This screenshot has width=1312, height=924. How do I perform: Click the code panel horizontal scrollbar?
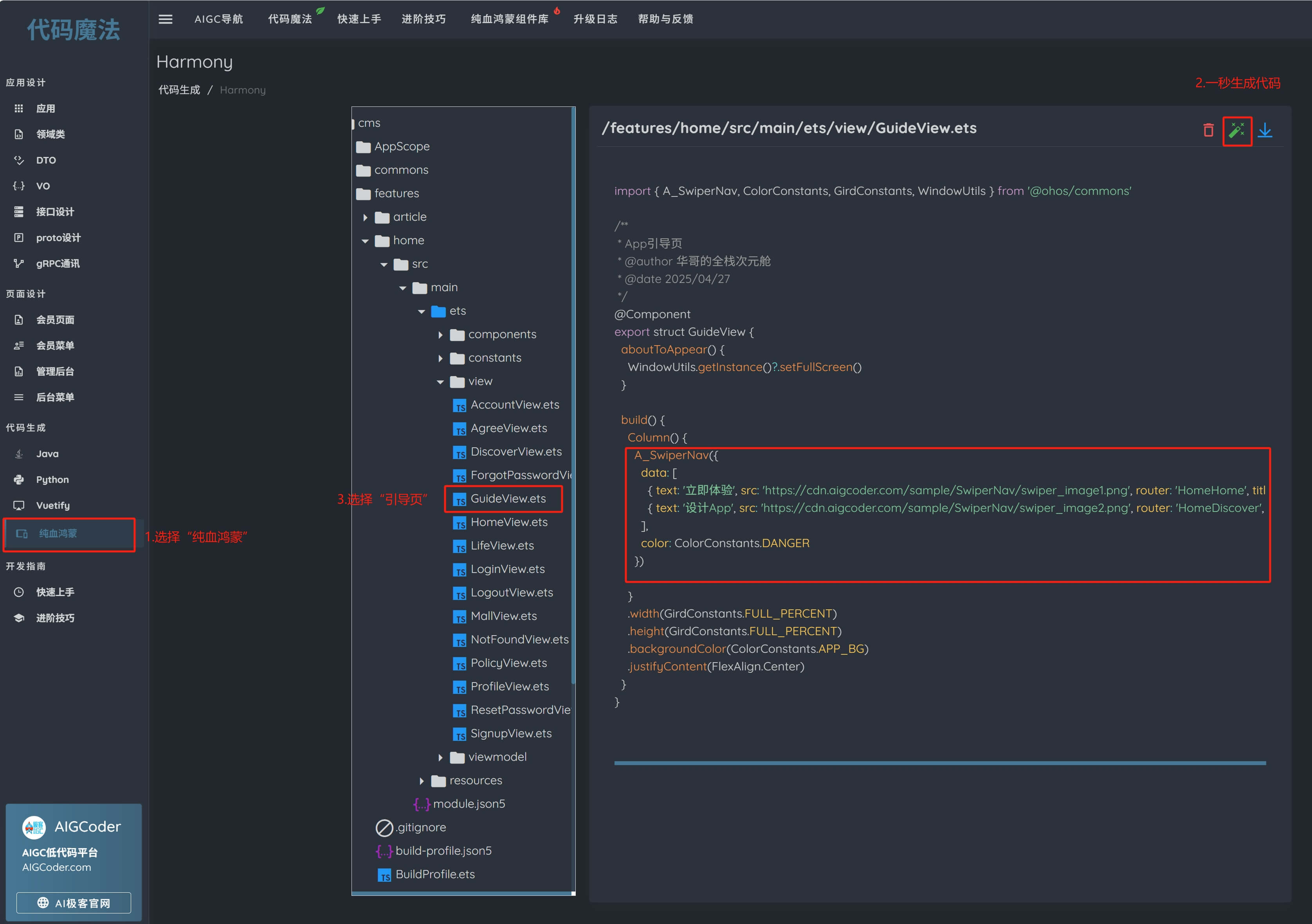coord(939,763)
